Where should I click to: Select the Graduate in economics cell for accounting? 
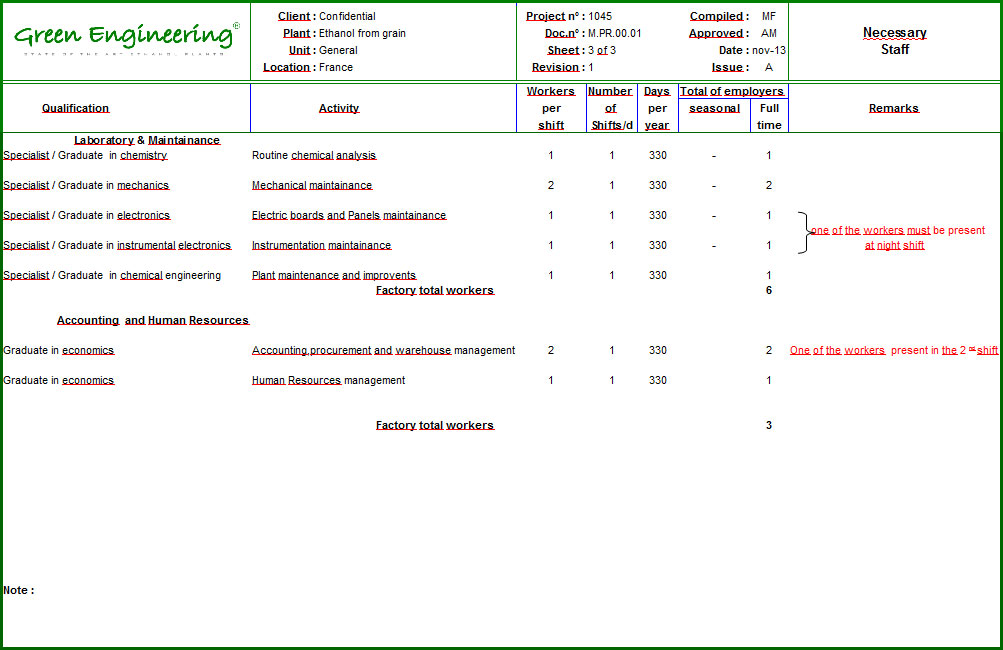click(x=59, y=351)
